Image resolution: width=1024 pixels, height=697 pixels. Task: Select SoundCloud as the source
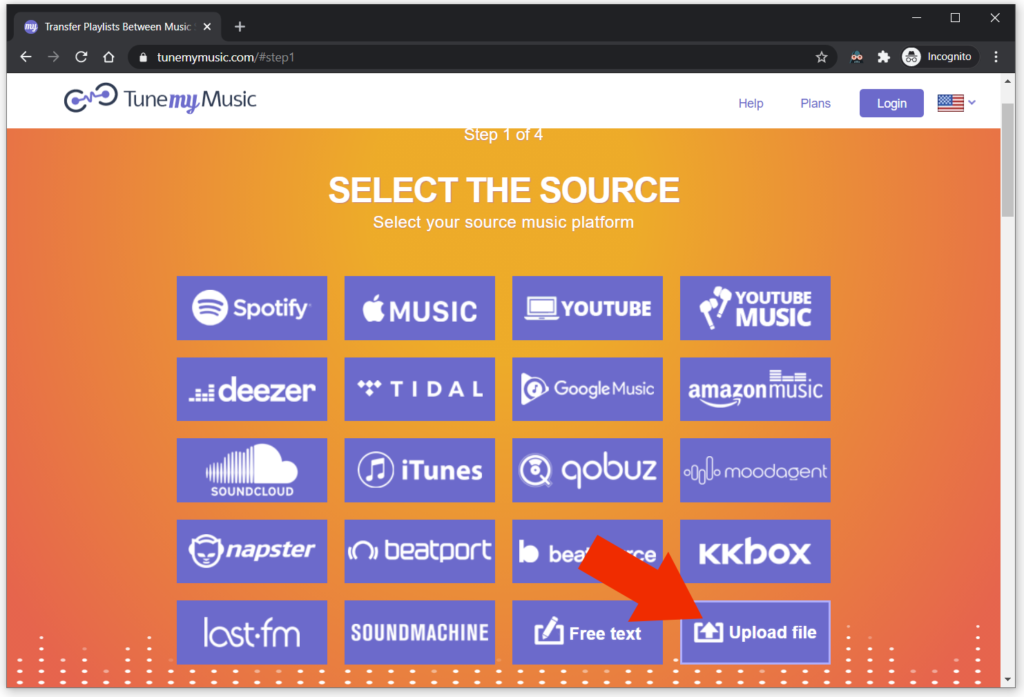point(251,470)
